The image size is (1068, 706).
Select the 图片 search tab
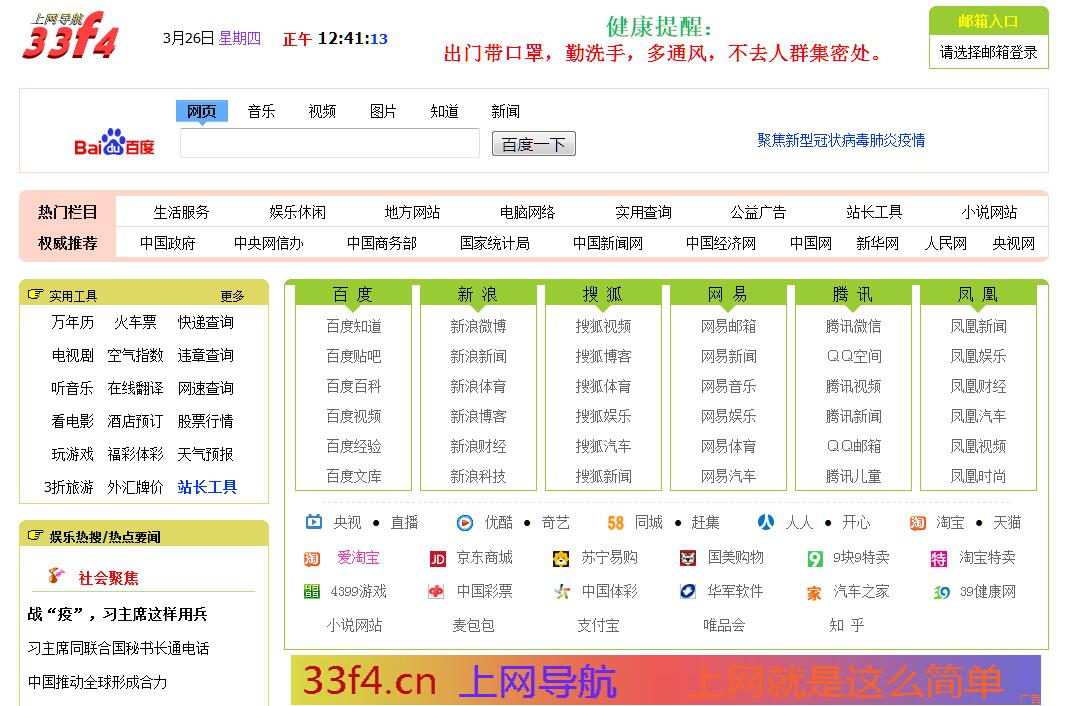[383, 111]
